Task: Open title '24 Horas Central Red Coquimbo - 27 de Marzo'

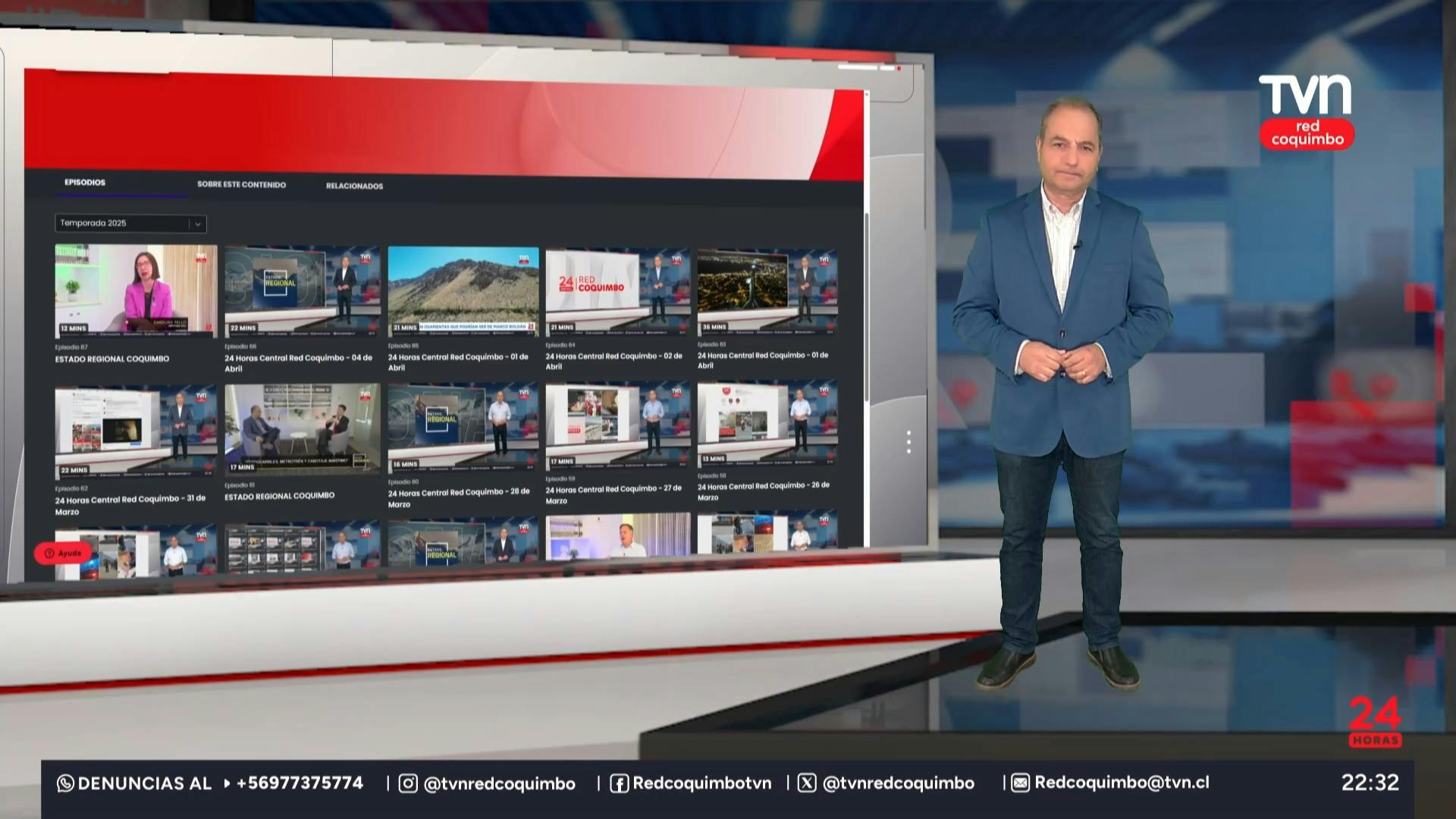Action: click(x=613, y=494)
